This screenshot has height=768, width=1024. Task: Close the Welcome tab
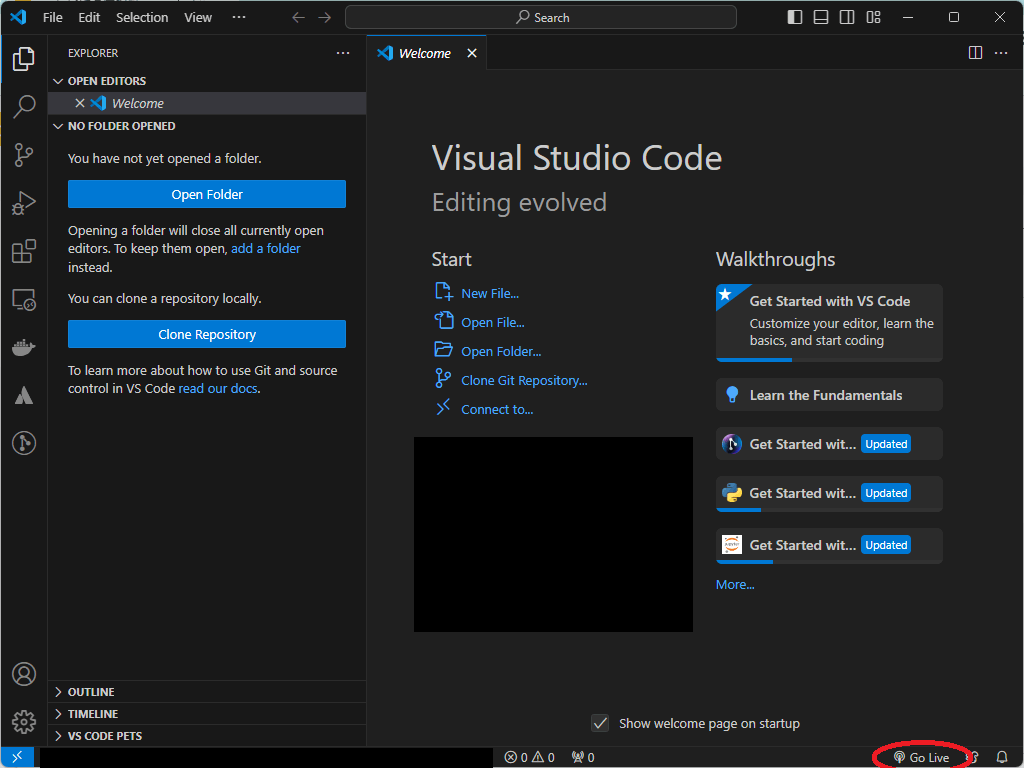point(472,53)
